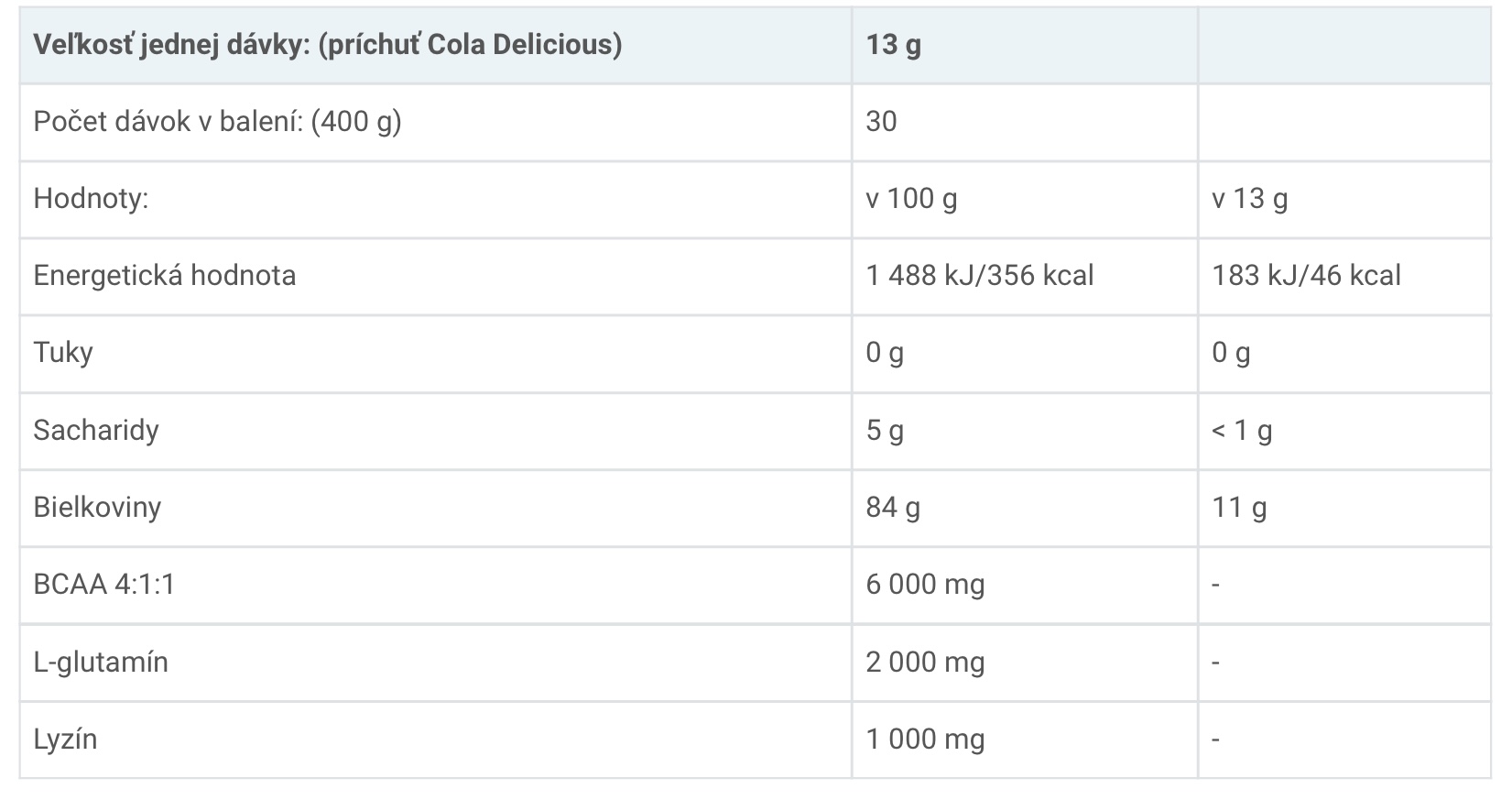The height and width of the screenshot is (800, 1512).
Task: Select the '6 000 mg' BCAA value
Action: click(925, 584)
